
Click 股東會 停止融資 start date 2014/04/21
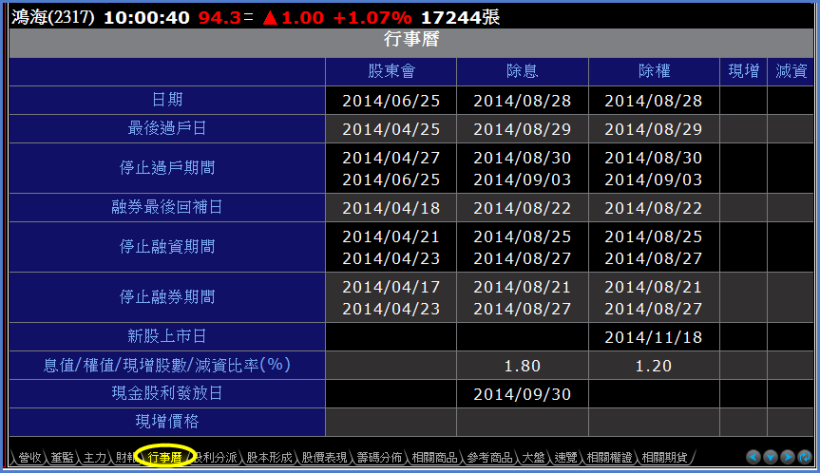391,237
